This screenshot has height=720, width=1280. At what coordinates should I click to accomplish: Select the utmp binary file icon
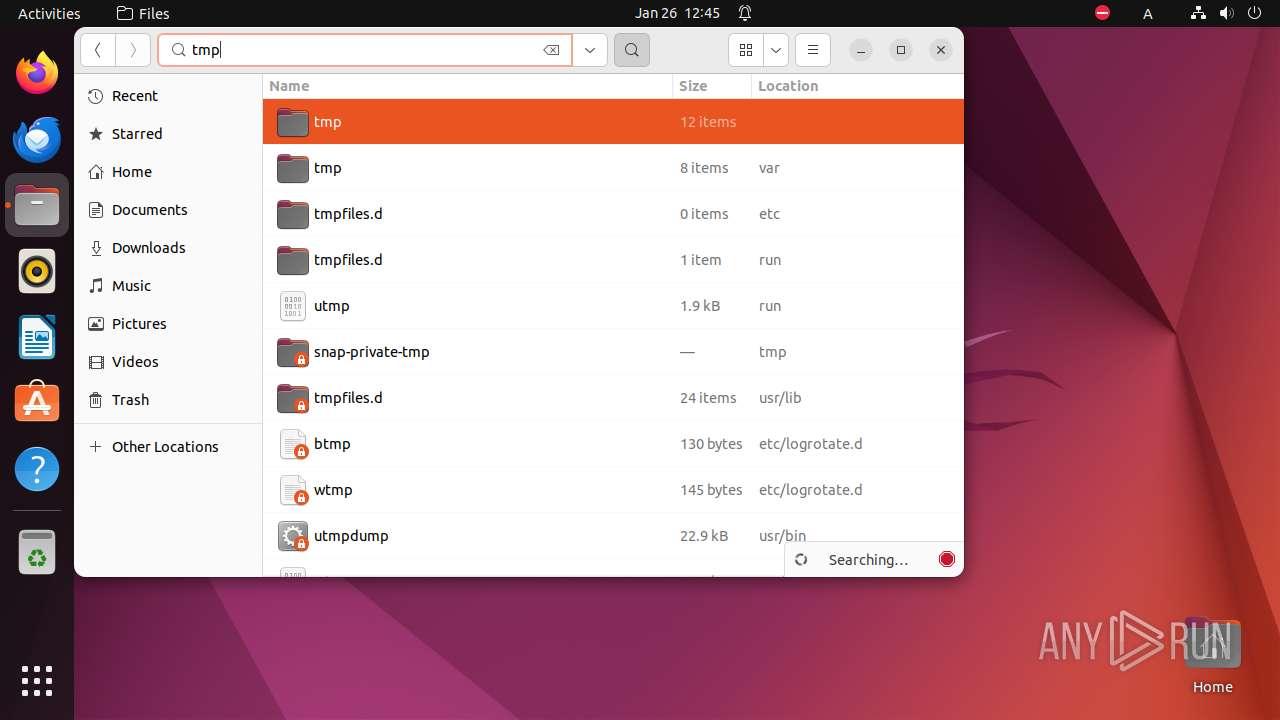pyautogui.click(x=293, y=306)
